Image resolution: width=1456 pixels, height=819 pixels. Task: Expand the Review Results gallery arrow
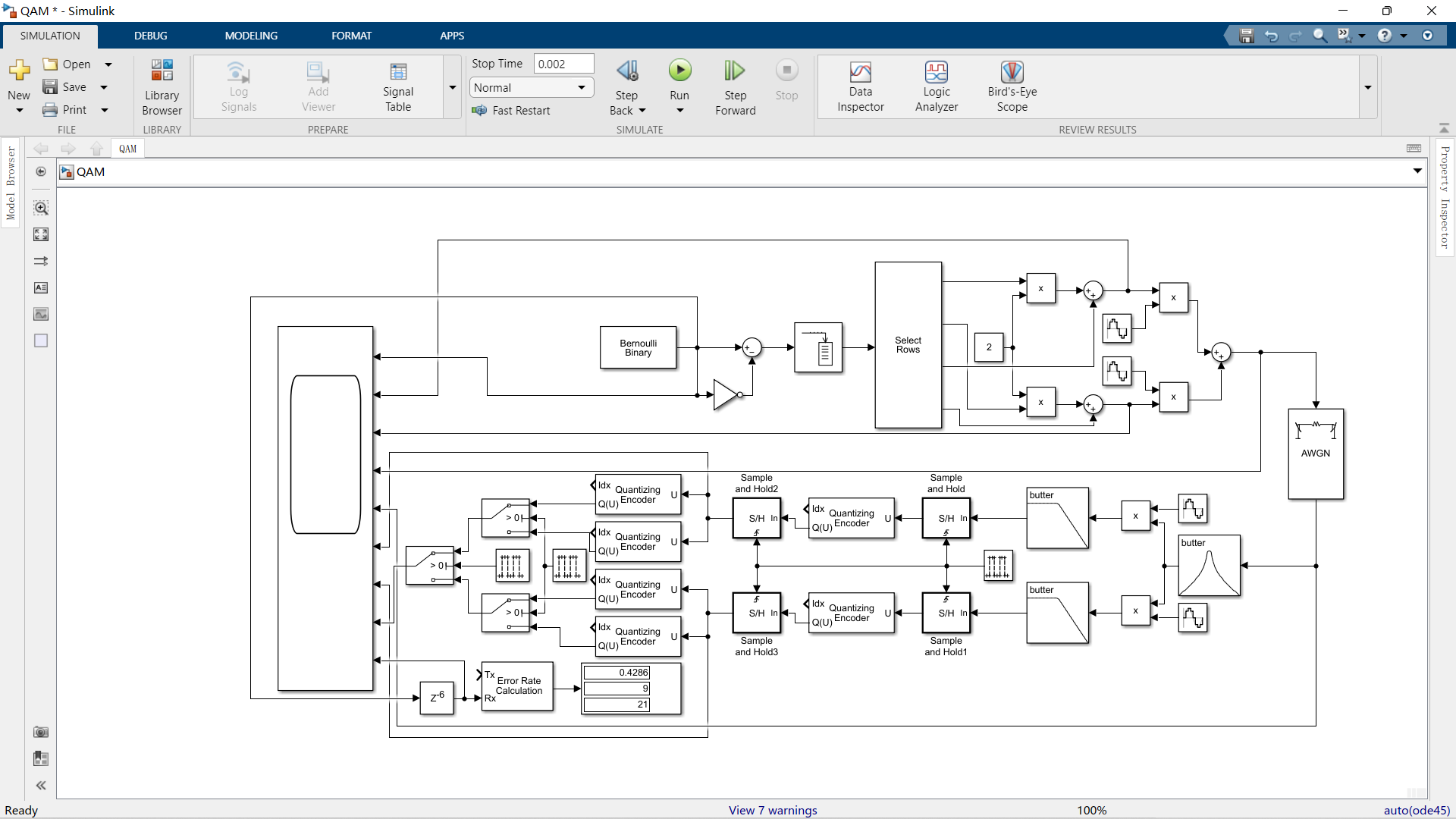point(1368,88)
